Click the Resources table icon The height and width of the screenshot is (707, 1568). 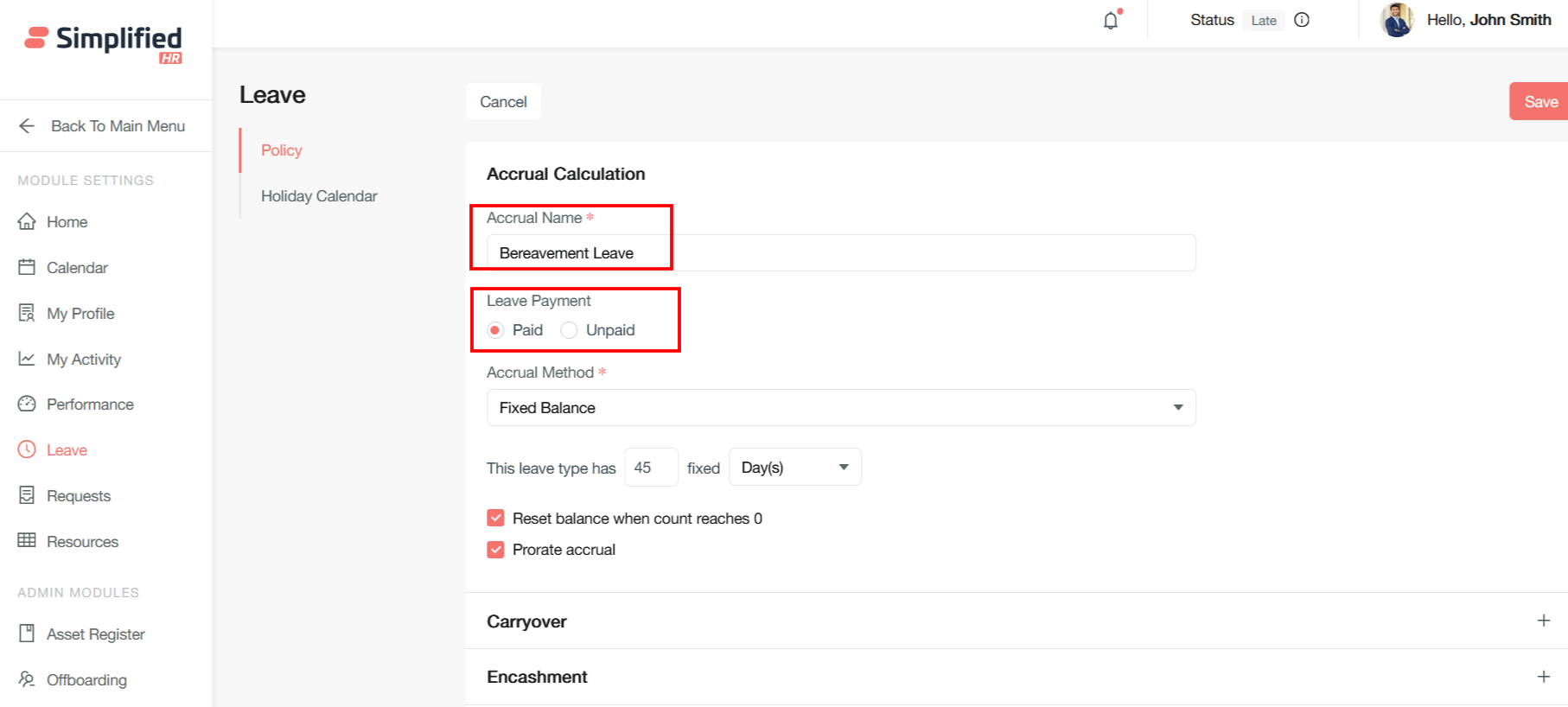(x=27, y=541)
